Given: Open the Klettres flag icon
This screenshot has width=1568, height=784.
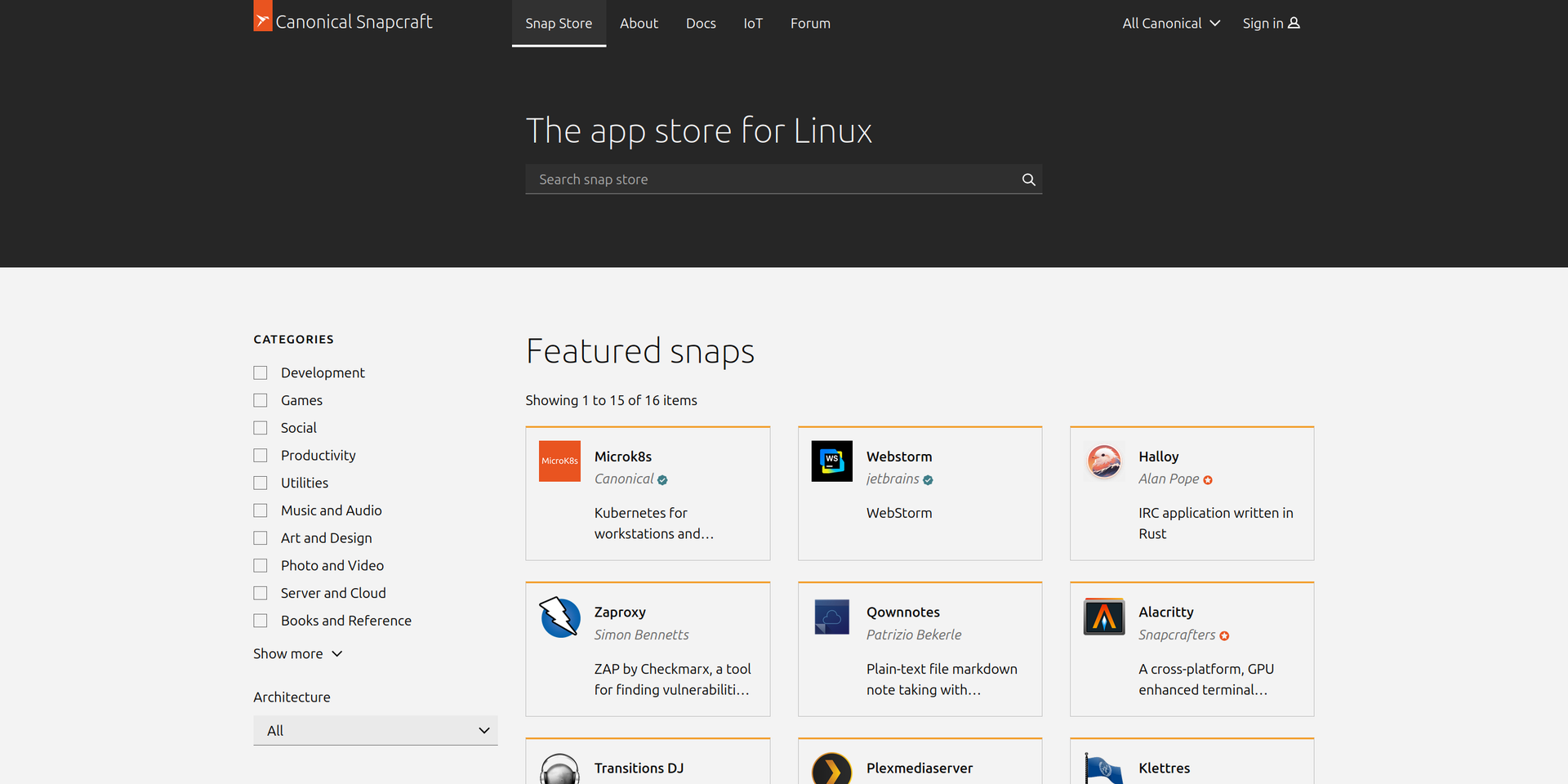Looking at the screenshot, I should click(x=1104, y=768).
